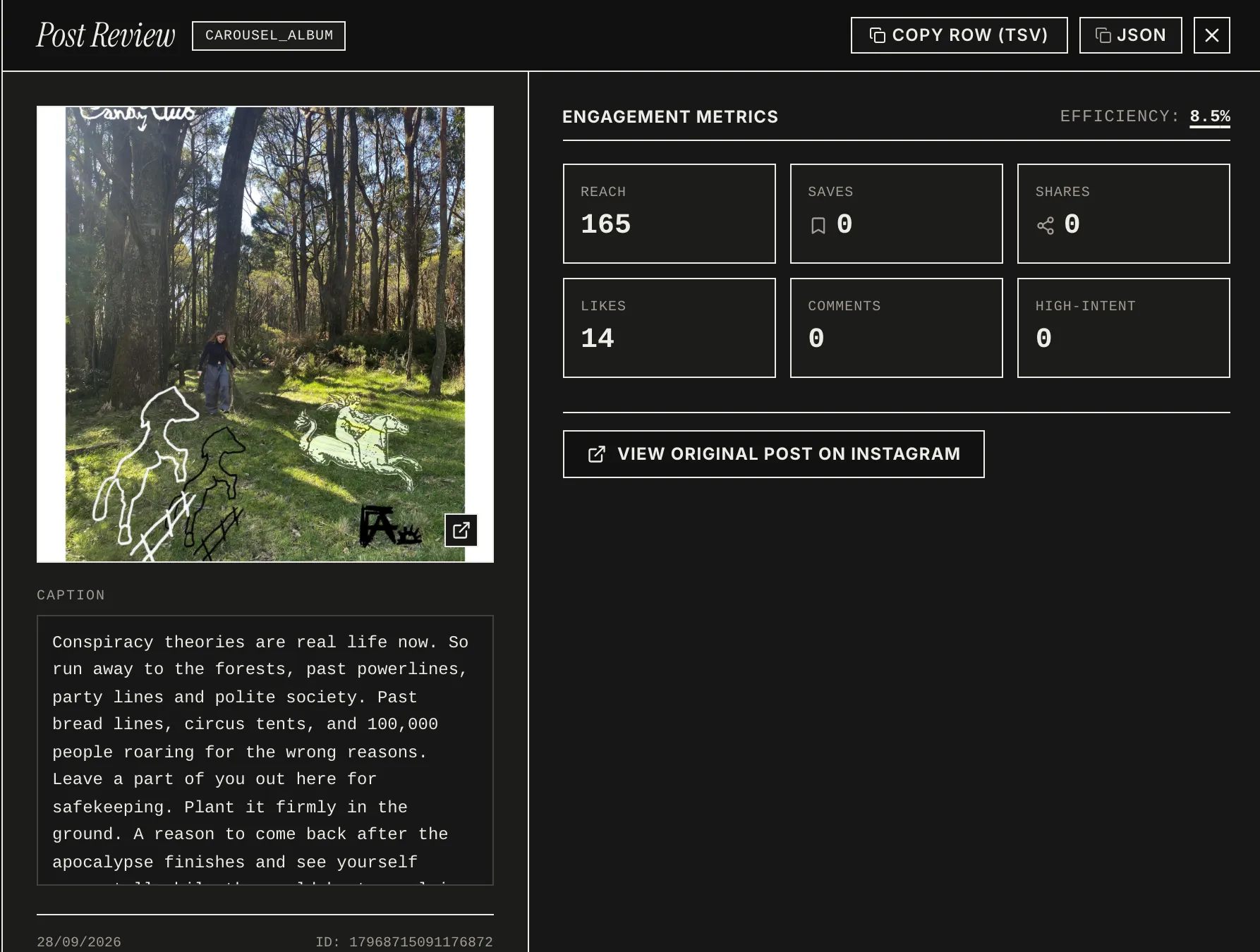Click the LIKES label

point(603,306)
